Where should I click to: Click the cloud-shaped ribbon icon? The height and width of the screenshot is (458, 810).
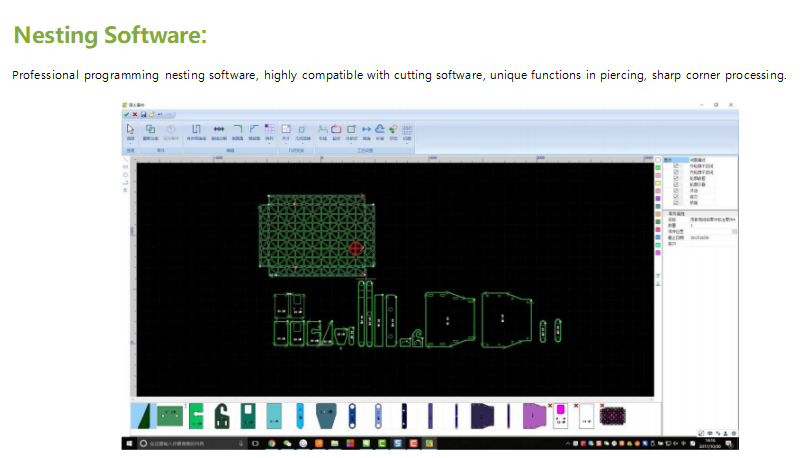point(380,129)
